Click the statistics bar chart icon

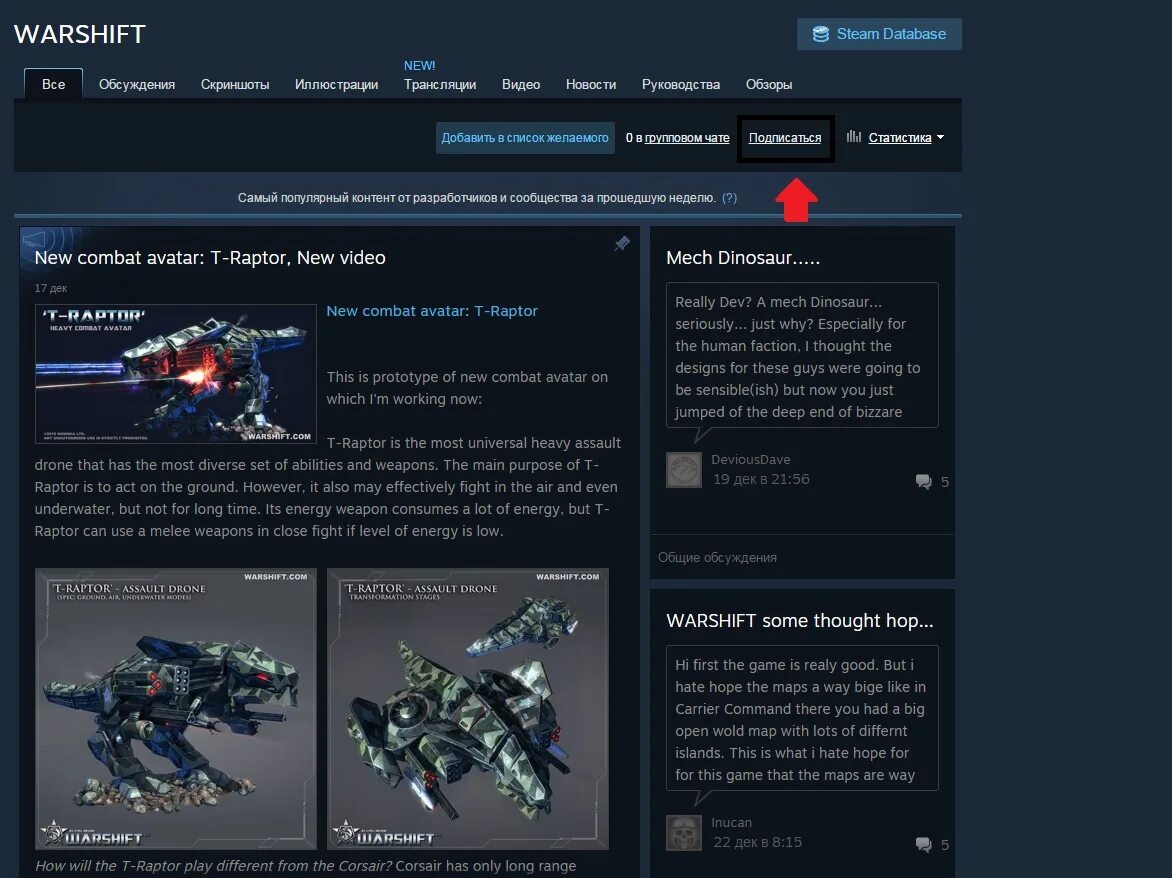(x=854, y=137)
